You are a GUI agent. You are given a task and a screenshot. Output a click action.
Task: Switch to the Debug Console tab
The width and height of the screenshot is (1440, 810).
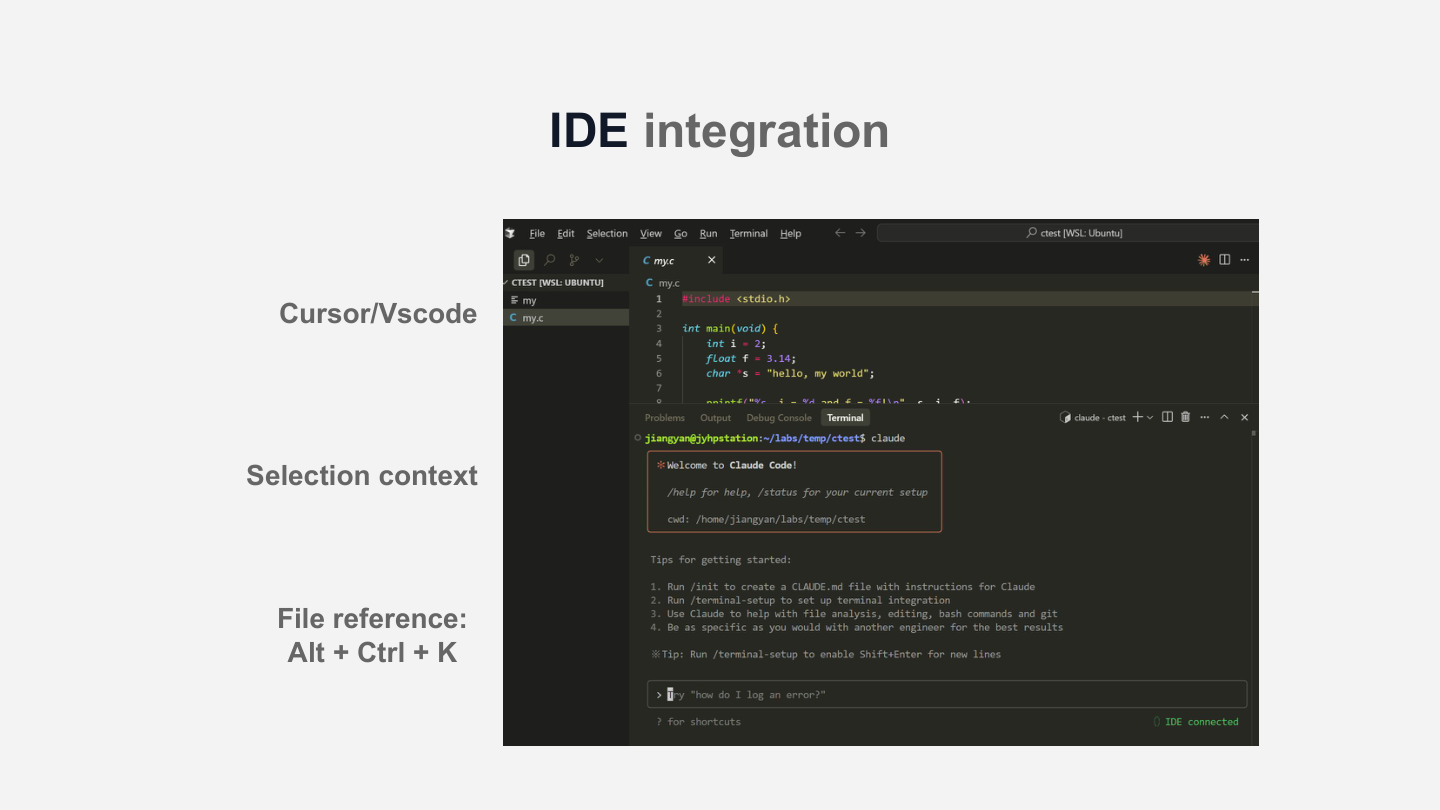(x=779, y=418)
